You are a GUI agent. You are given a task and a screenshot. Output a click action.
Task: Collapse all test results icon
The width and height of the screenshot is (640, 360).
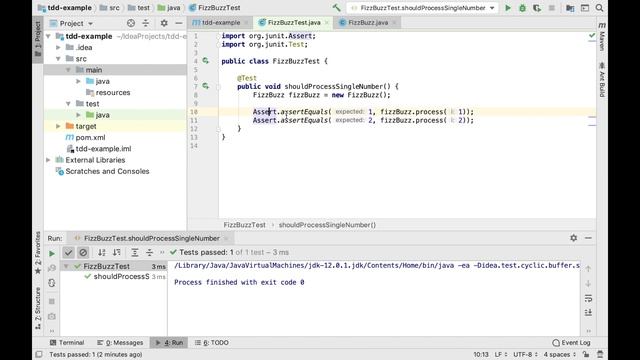(x=149, y=253)
